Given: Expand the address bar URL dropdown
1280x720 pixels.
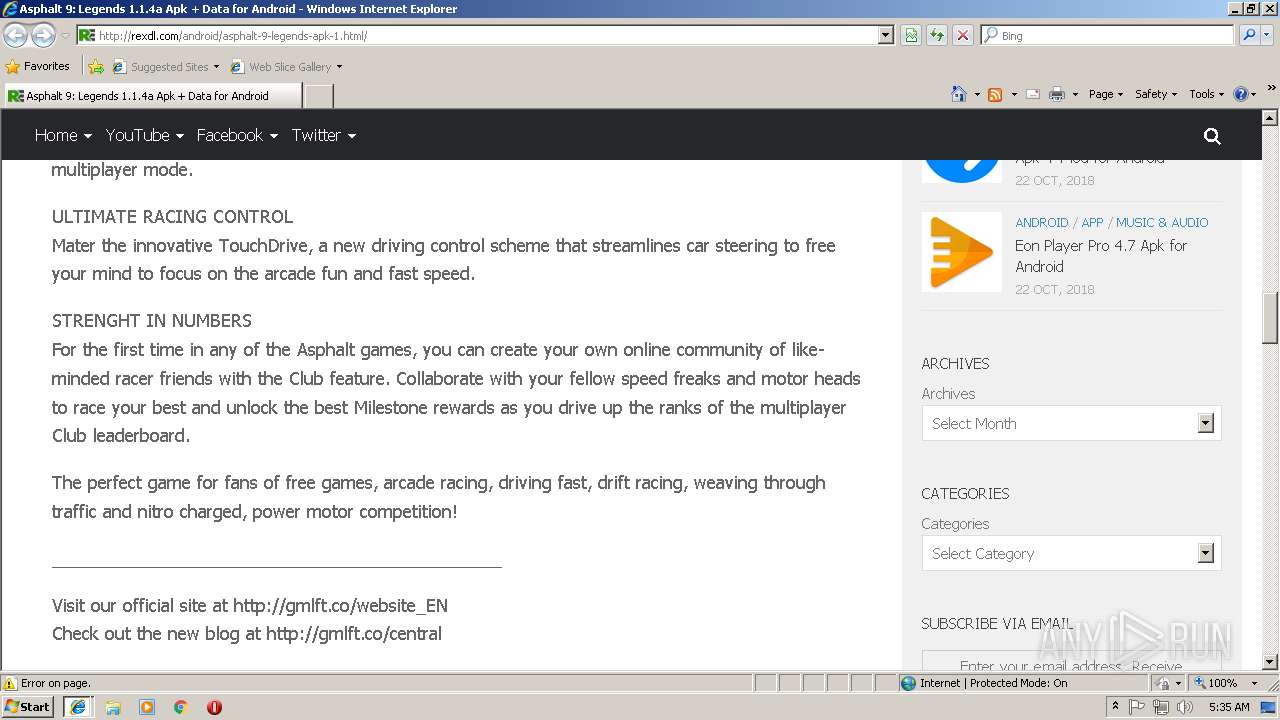Looking at the screenshot, I should (885, 35).
